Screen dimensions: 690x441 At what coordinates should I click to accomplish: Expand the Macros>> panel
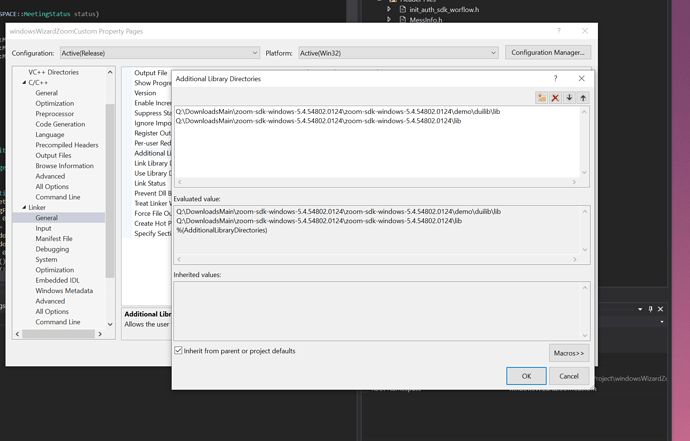[569, 353]
